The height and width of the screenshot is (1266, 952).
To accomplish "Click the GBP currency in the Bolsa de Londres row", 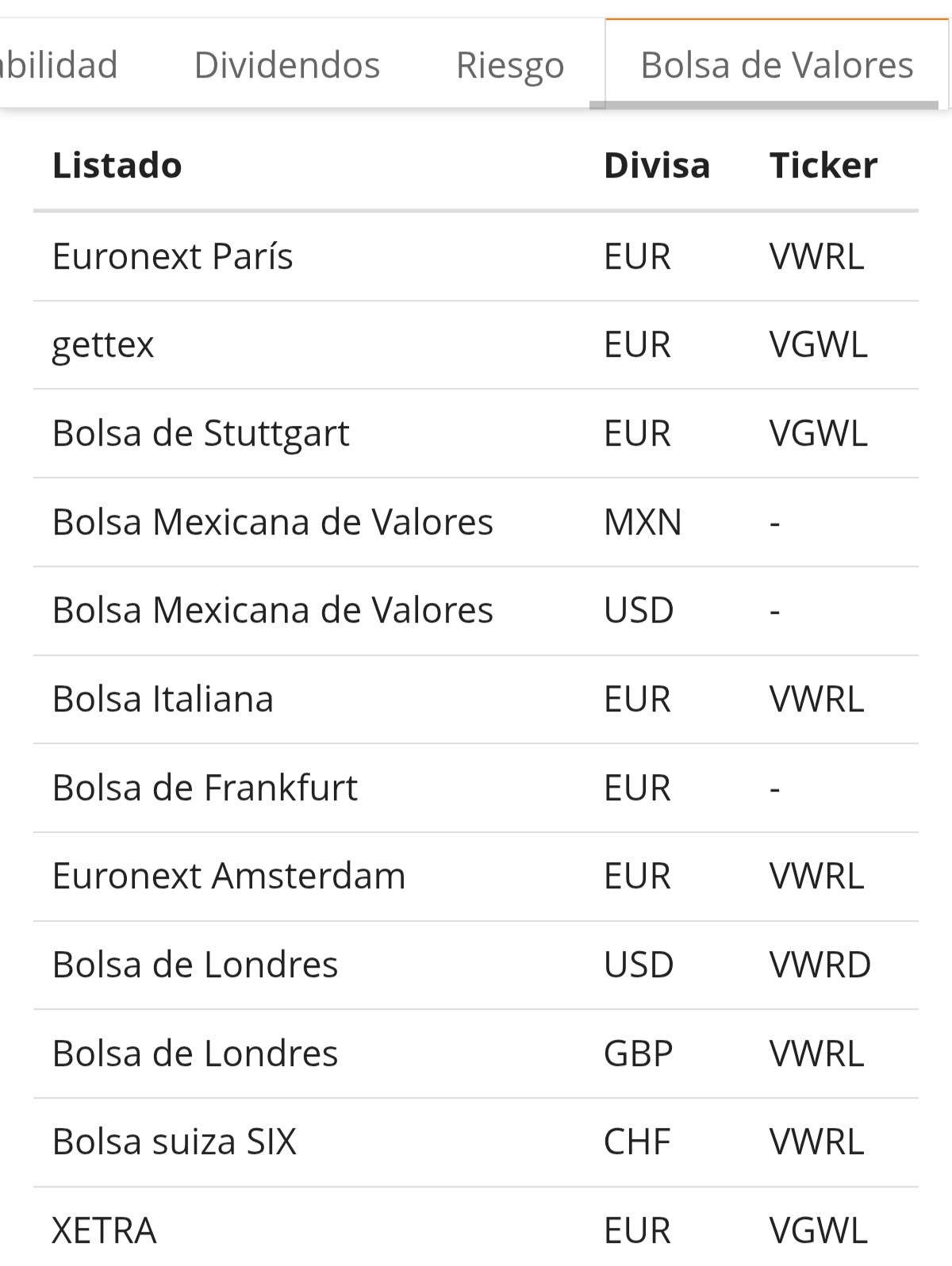I will (639, 1054).
